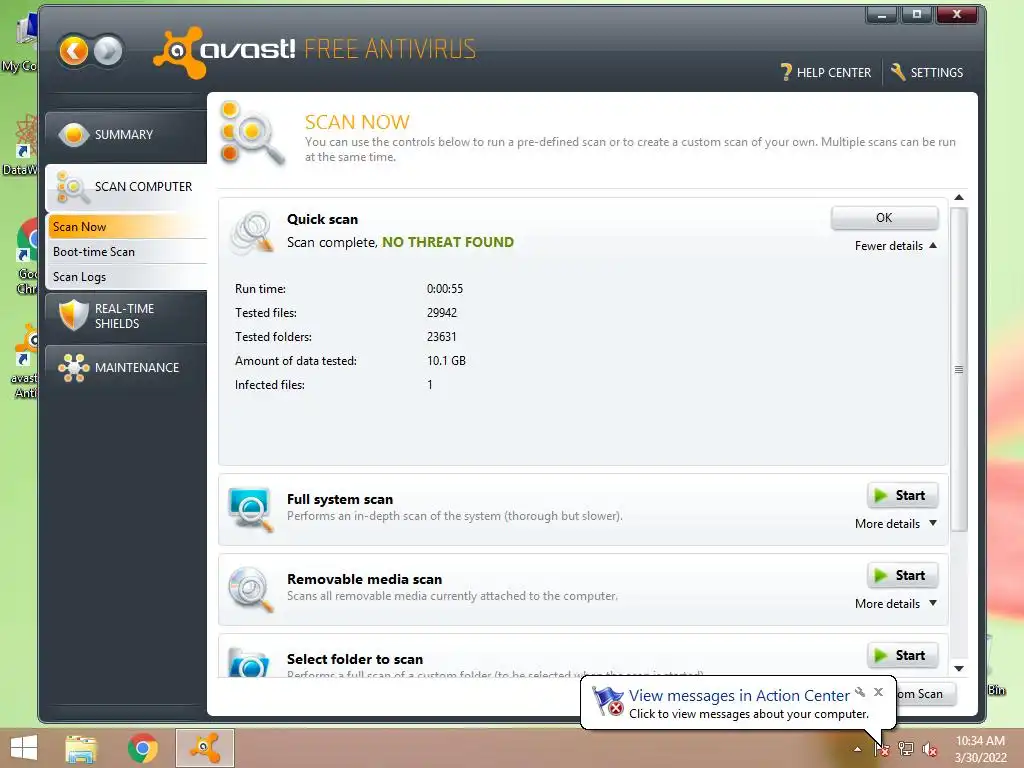Screen dimensions: 1024x768
Task: Click the Amount of data tested value 10.1 GB
Action: click(x=446, y=361)
